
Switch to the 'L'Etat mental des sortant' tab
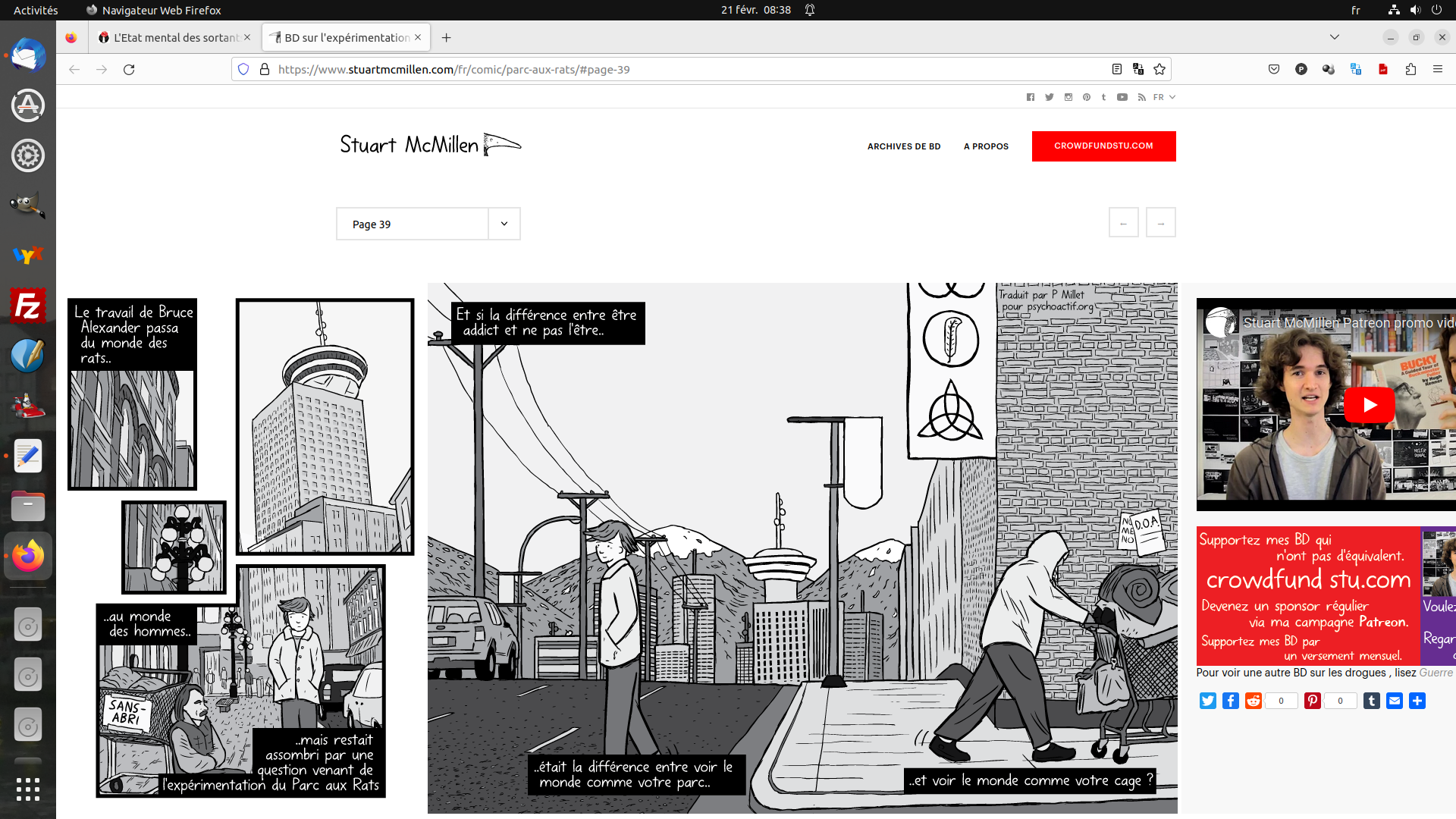click(176, 37)
